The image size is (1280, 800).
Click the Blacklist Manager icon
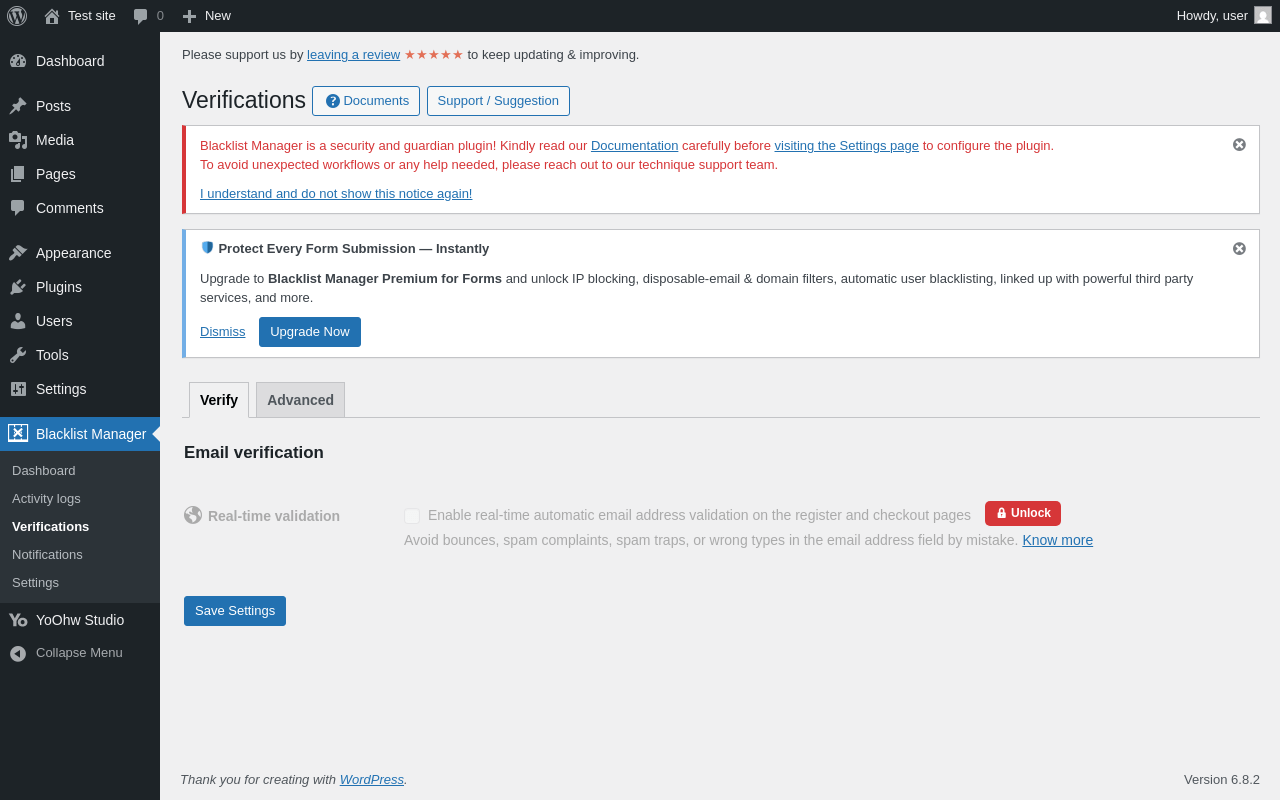tap(18, 433)
